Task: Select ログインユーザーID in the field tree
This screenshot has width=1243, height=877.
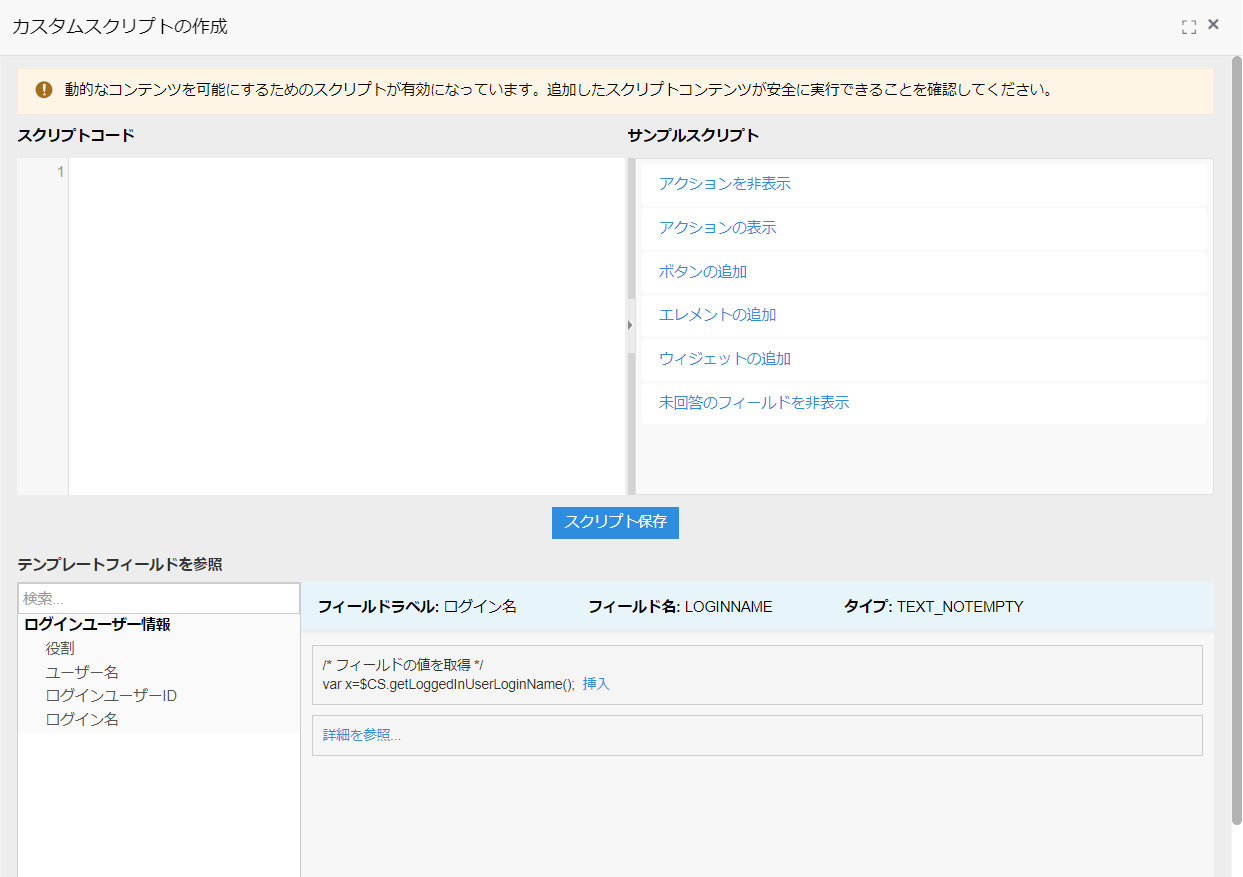Action: pyautogui.click(x=111, y=696)
